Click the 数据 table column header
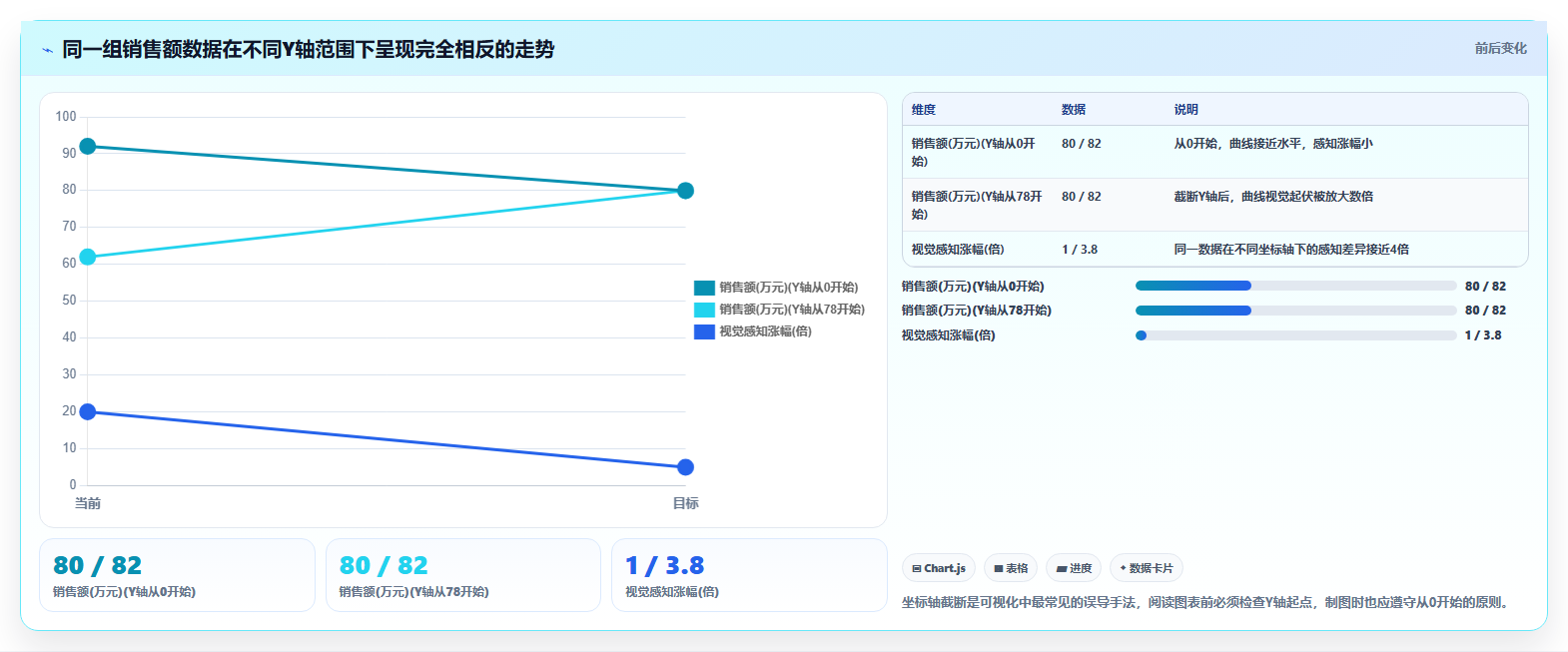 (x=1074, y=110)
